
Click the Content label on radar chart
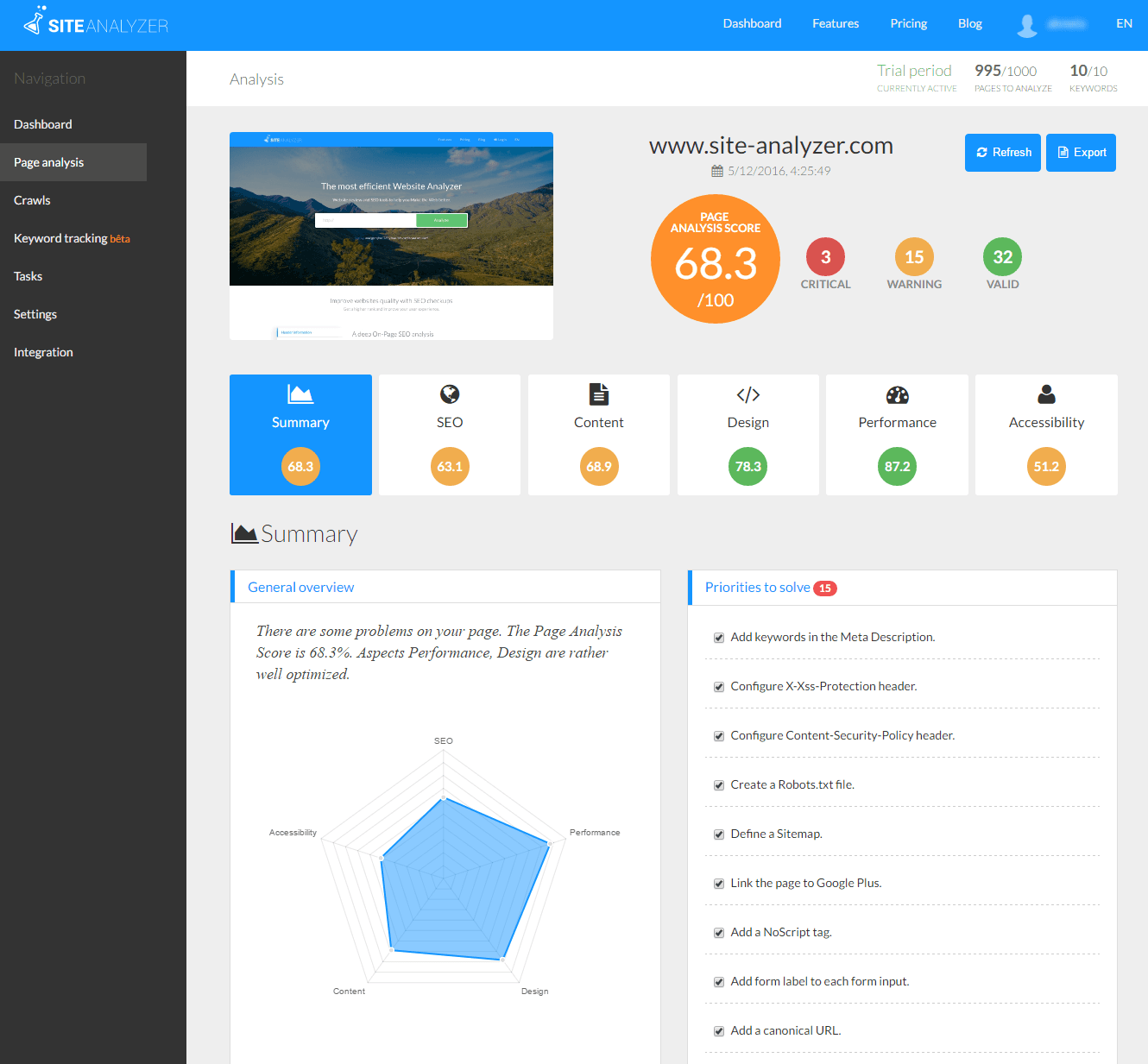(x=349, y=992)
